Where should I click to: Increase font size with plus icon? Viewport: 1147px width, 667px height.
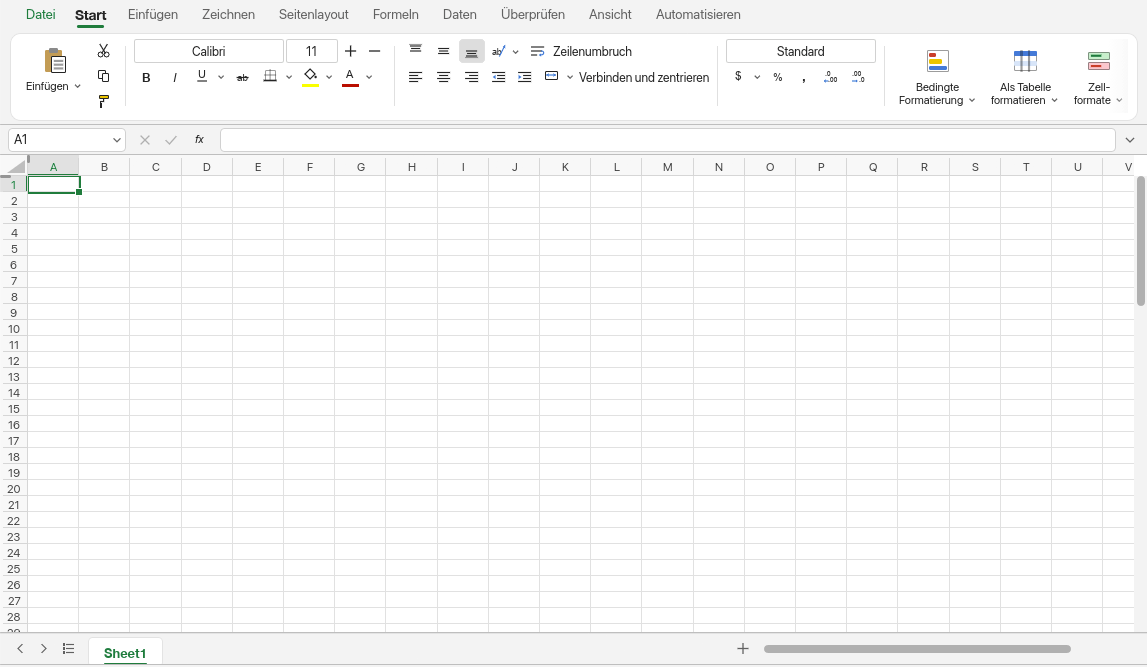[x=350, y=51]
